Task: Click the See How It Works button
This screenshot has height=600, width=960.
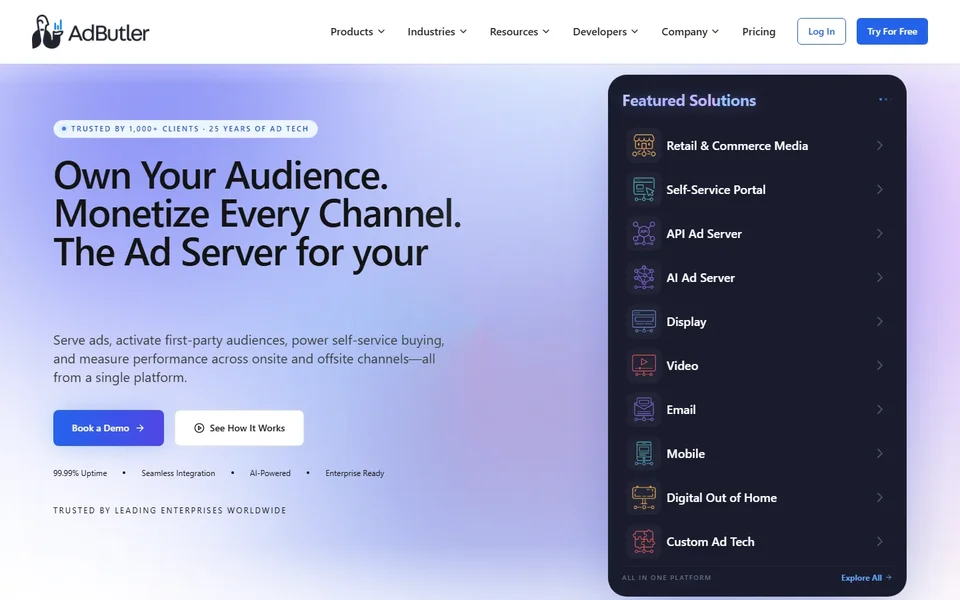Action: (239, 428)
